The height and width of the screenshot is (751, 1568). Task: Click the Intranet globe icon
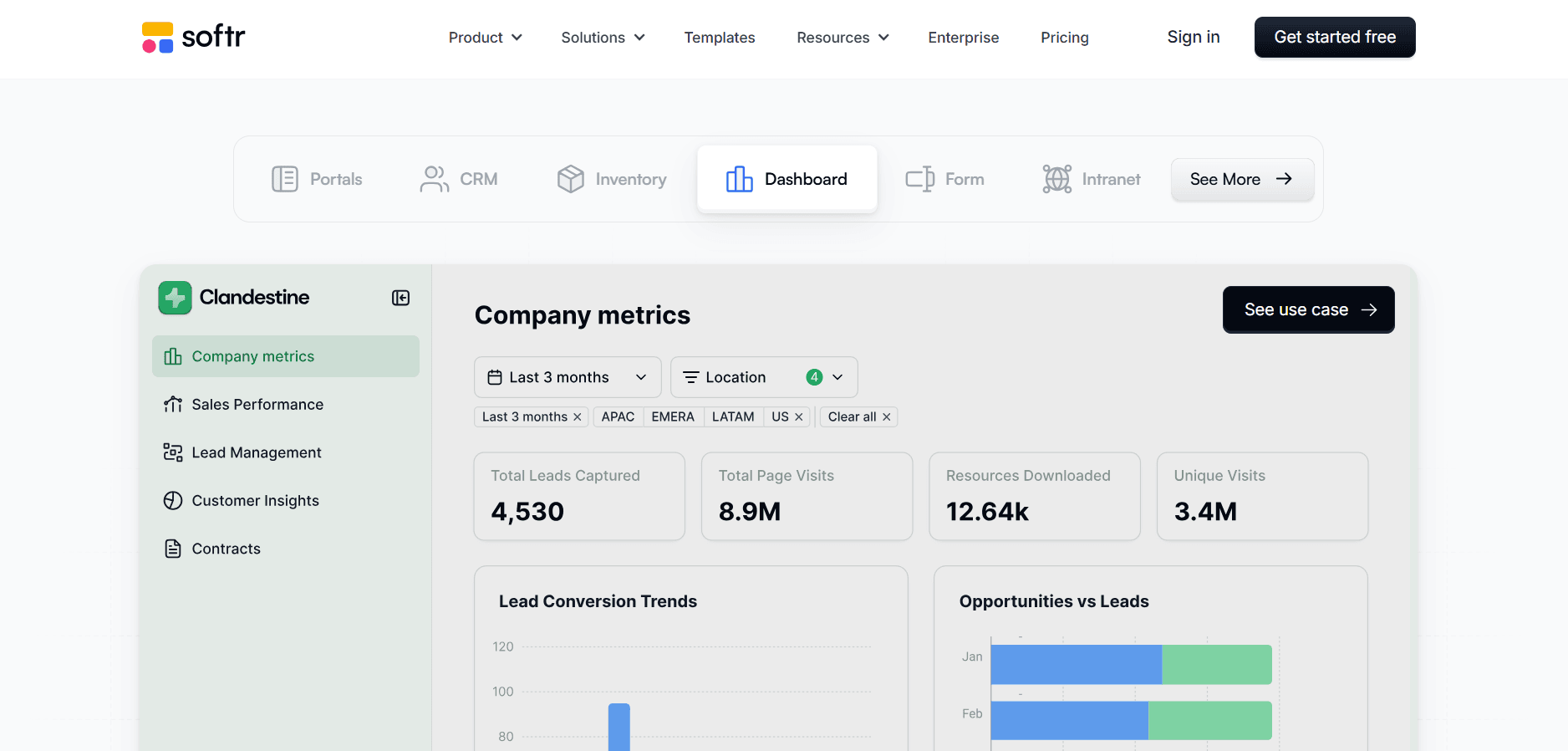pos(1057,179)
